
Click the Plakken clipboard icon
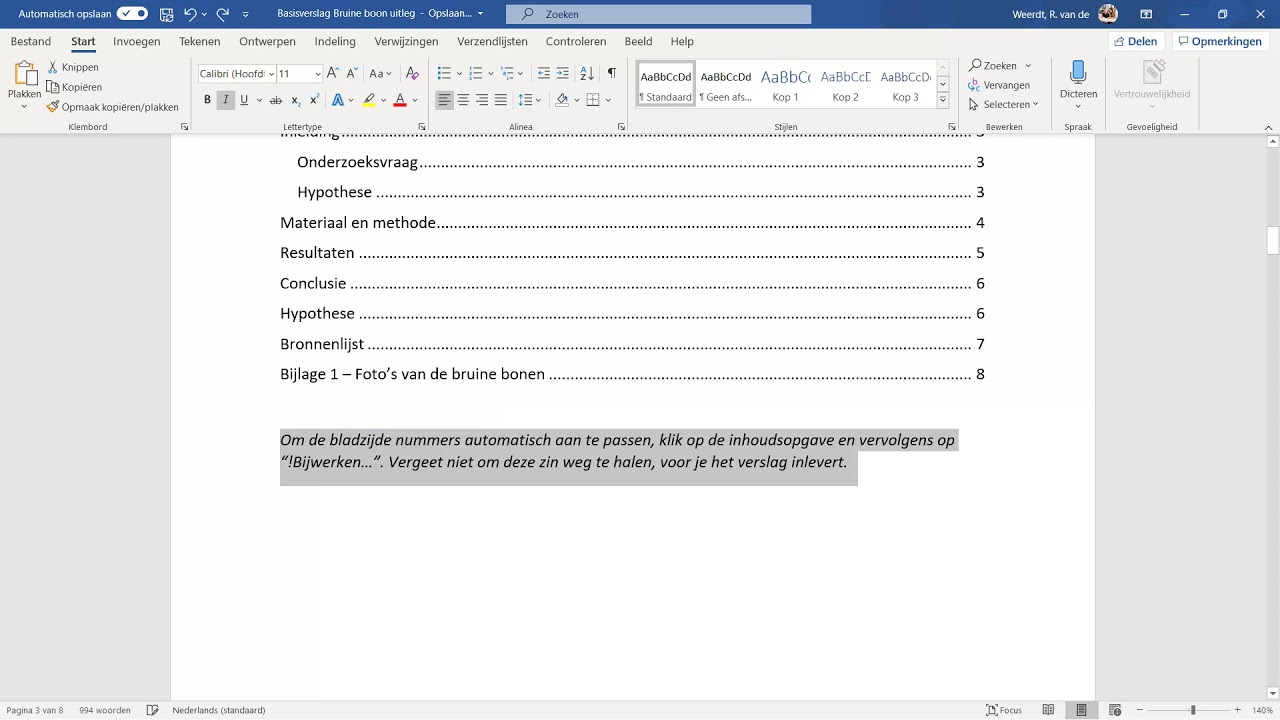[24, 74]
